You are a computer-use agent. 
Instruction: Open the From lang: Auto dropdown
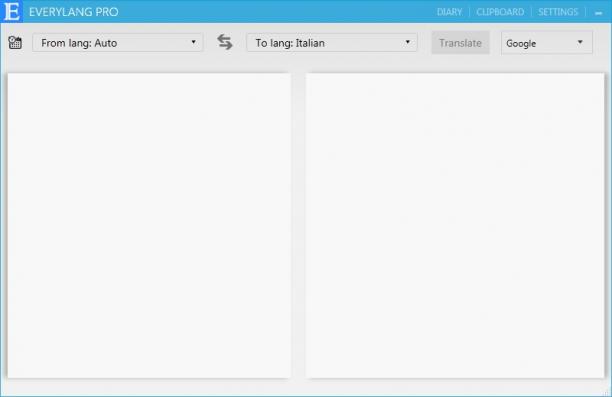(117, 43)
